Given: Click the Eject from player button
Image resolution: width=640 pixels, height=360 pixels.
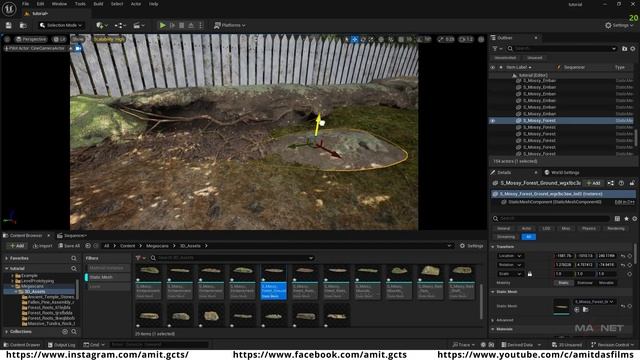Looking at the screenshot, I should click(191, 25).
